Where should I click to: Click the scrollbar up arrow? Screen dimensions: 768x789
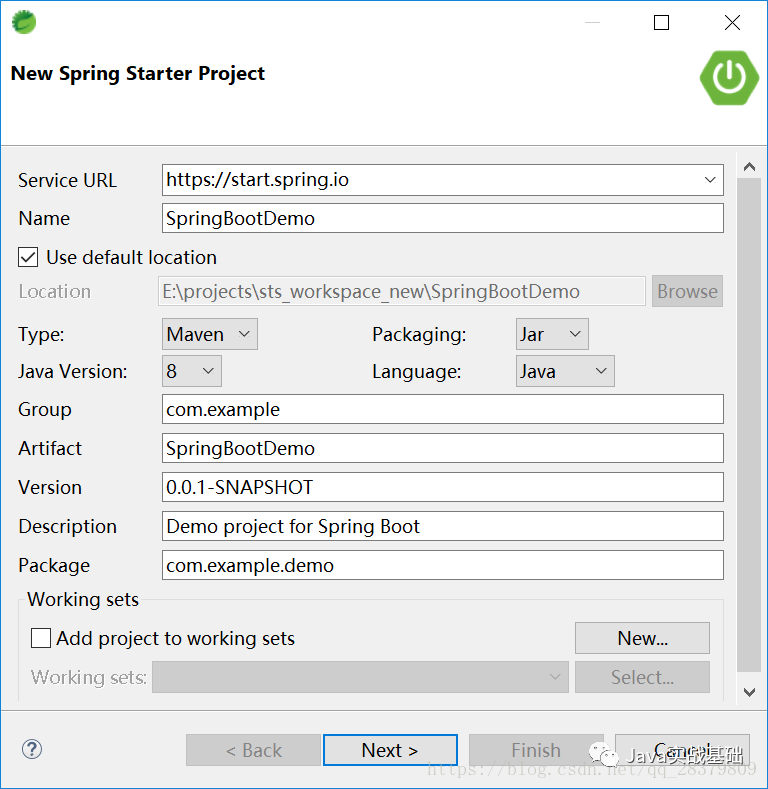(x=749, y=167)
